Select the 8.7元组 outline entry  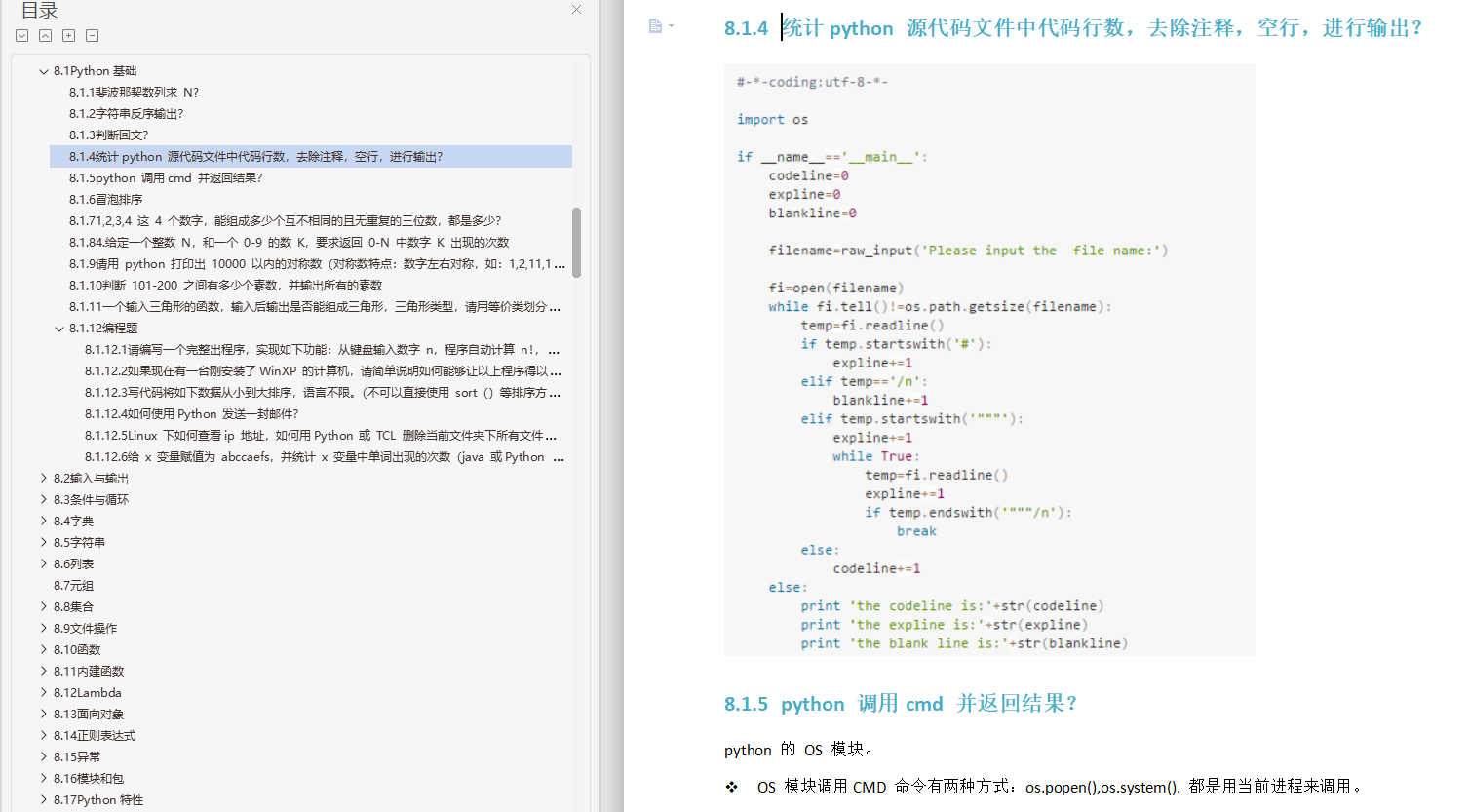pos(73,586)
